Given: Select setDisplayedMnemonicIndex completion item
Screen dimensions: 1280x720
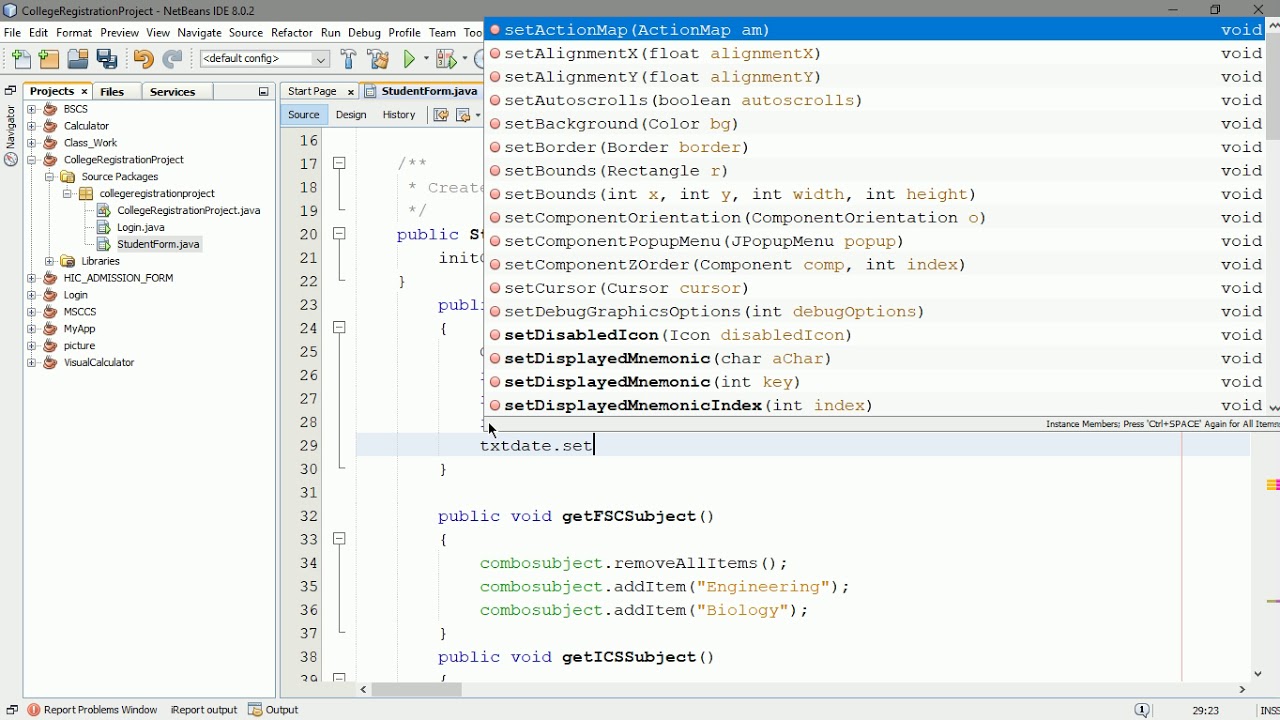Looking at the screenshot, I should pos(875,405).
